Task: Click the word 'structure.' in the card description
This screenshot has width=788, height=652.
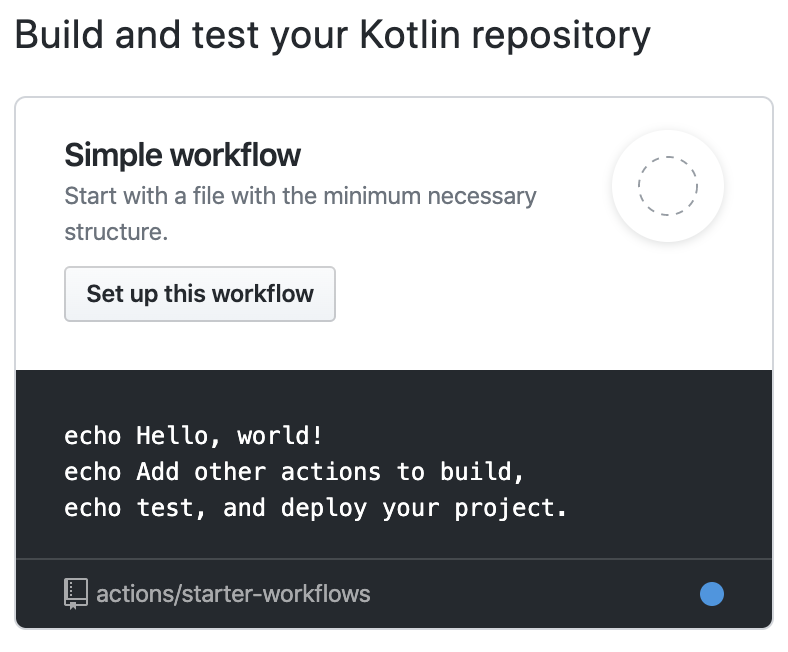Action: point(116,232)
